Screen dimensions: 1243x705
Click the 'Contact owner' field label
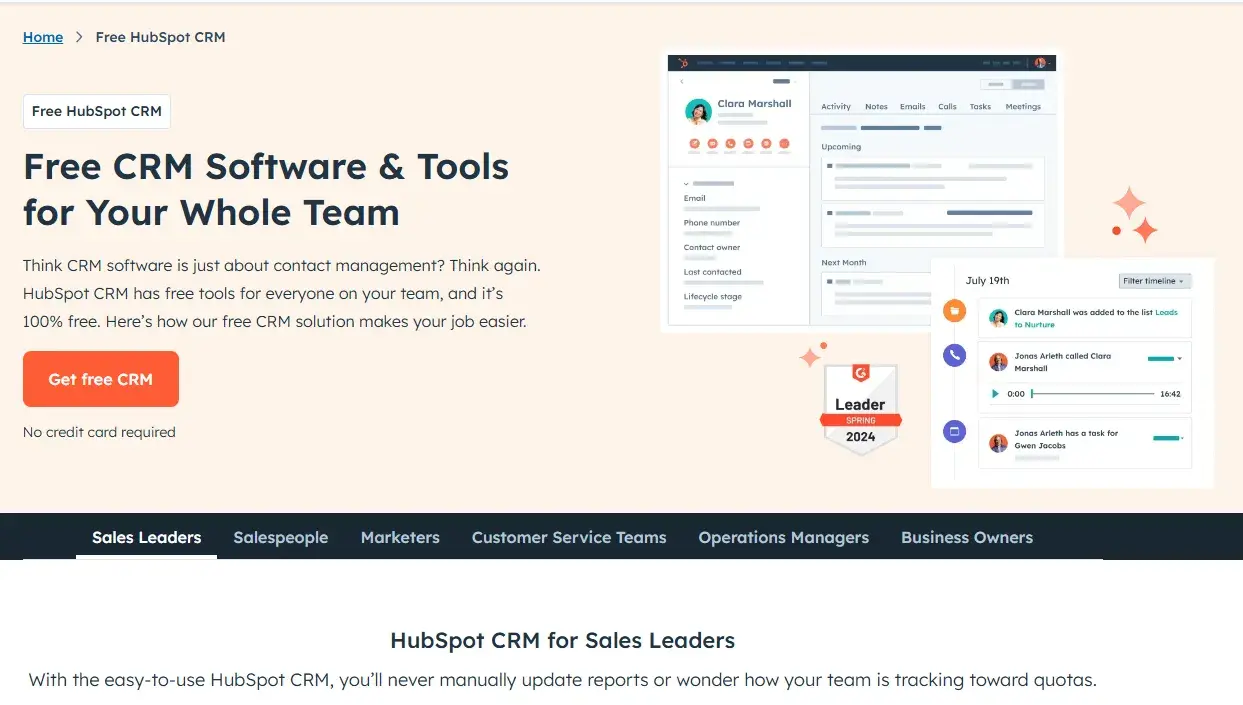coord(712,247)
